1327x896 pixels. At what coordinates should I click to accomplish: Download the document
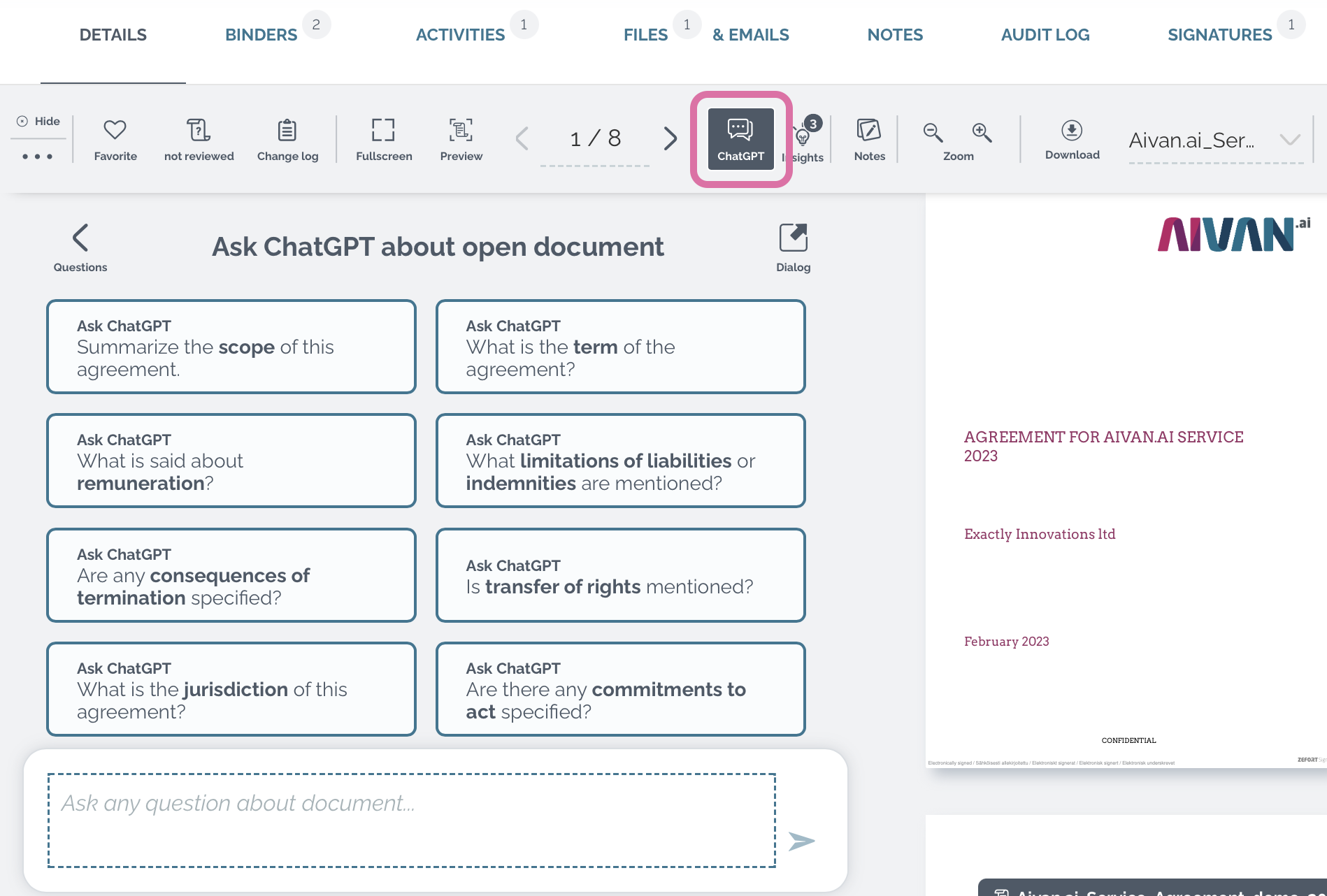coord(1072,140)
